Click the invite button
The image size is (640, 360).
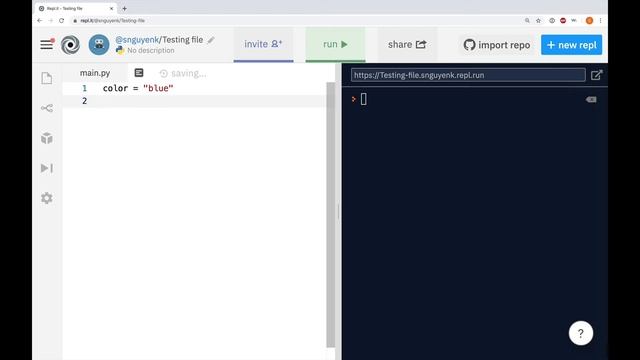263,44
